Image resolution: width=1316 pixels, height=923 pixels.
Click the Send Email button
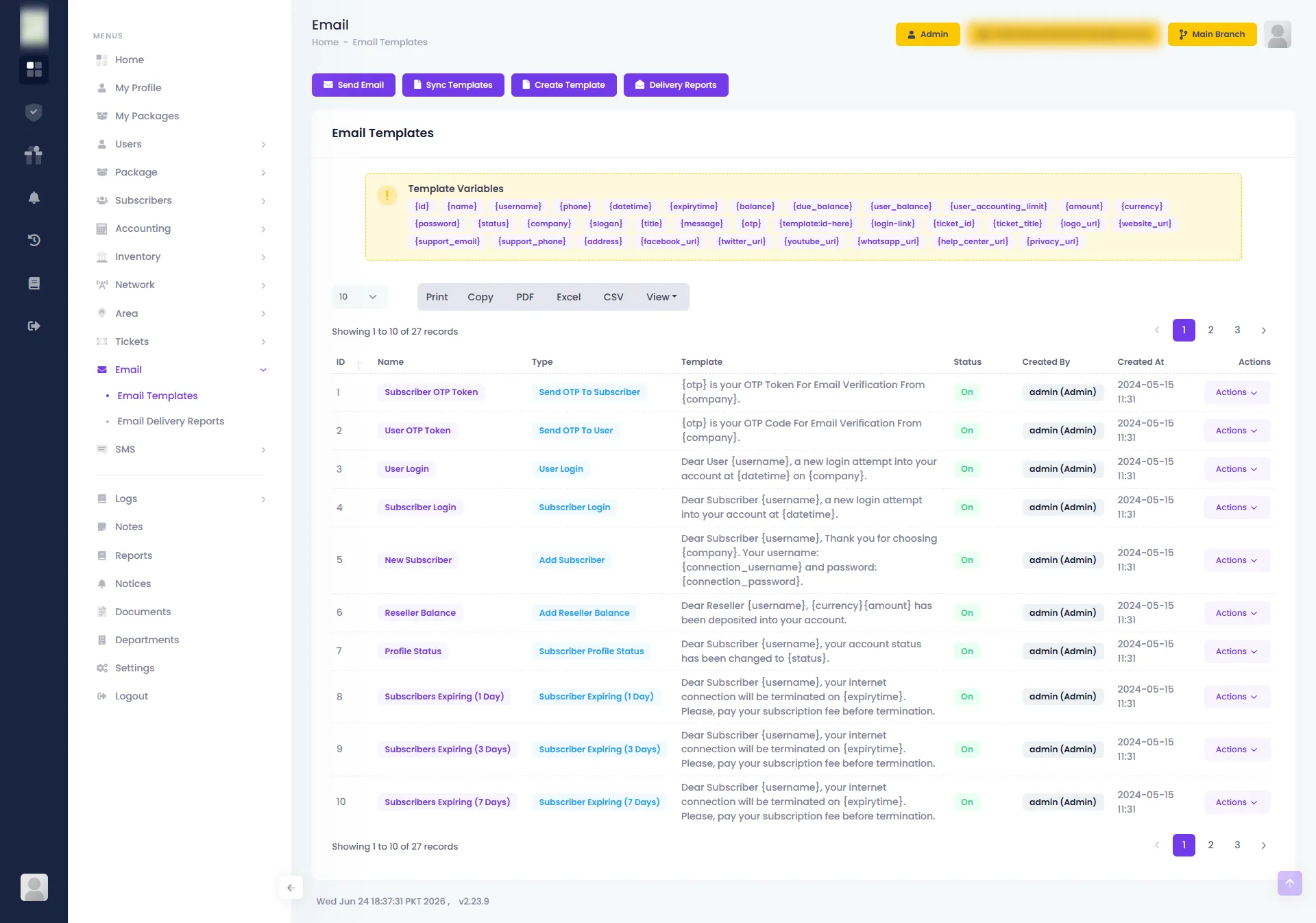(353, 85)
